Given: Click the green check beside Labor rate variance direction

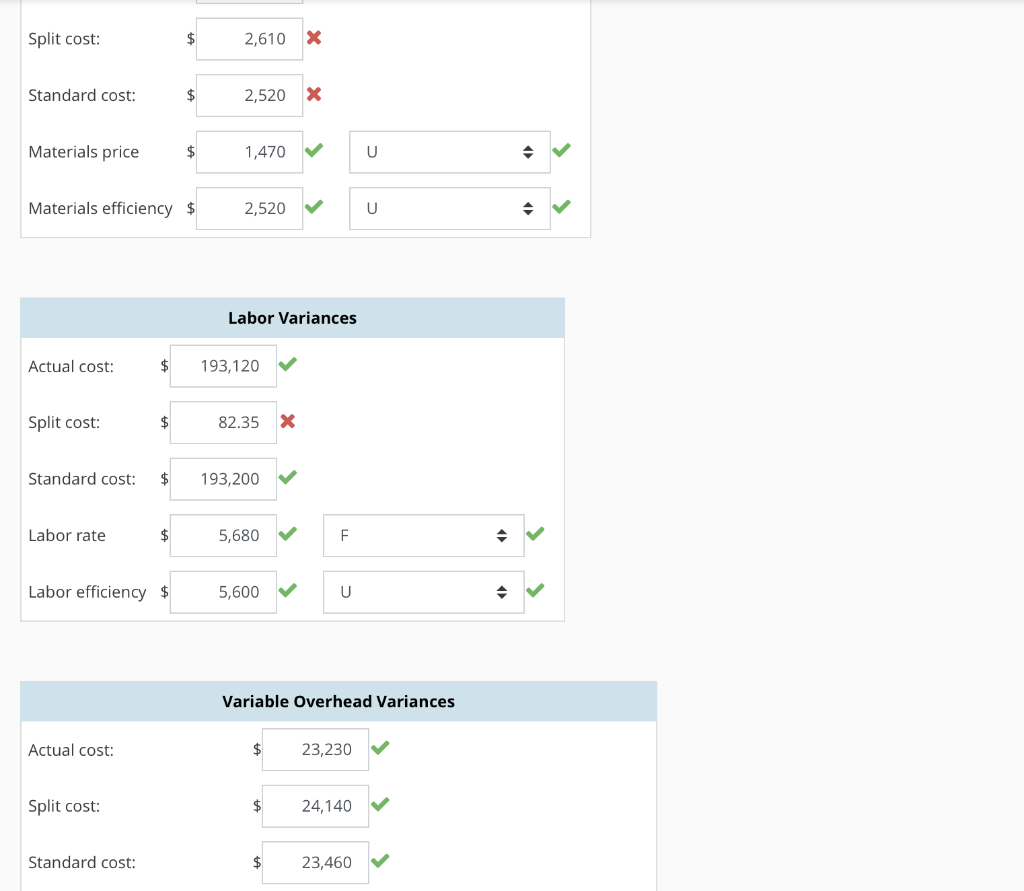Looking at the screenshot, I should [535, 533].
